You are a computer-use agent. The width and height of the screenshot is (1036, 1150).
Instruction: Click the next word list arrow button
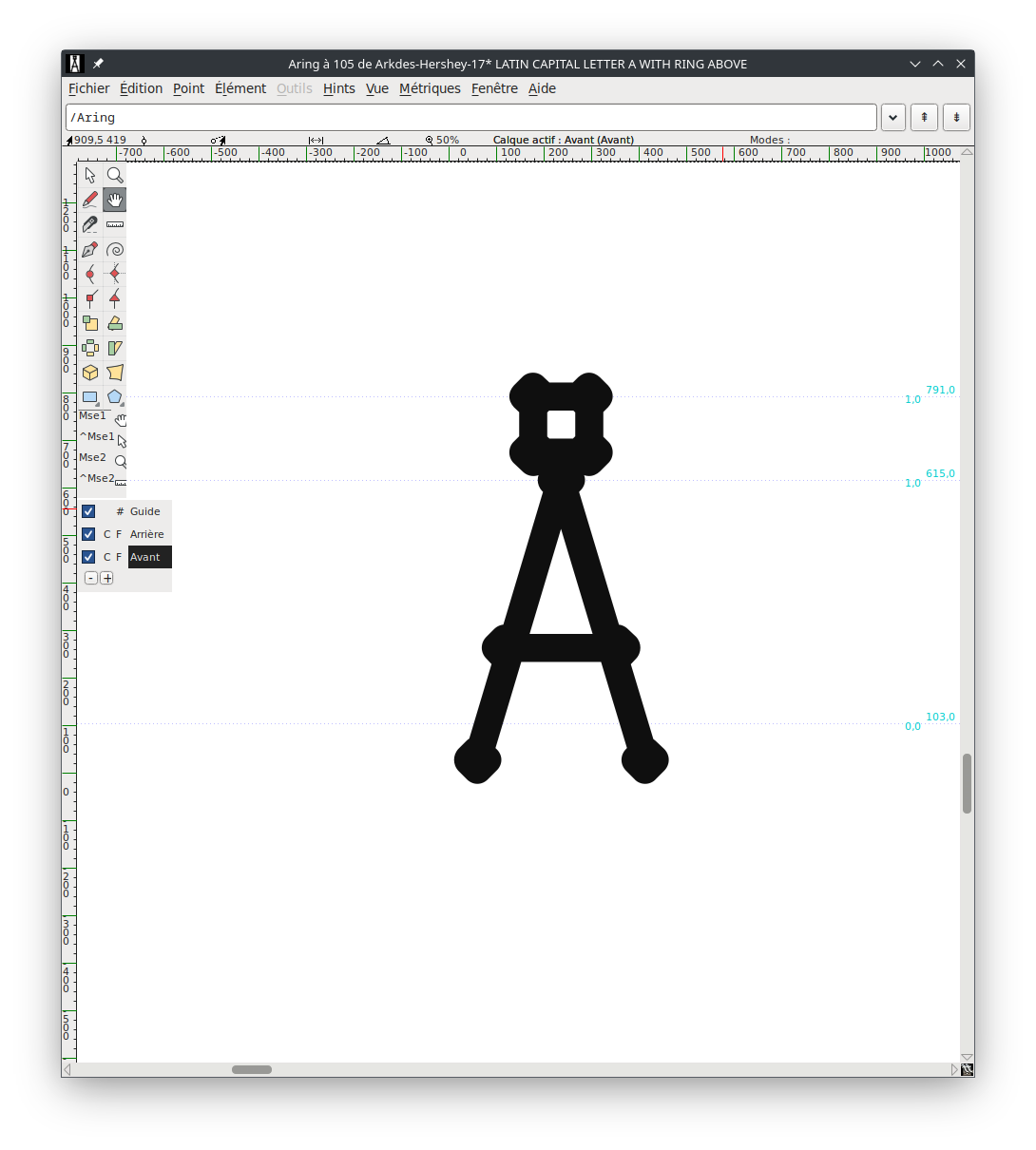pos(956,118)
